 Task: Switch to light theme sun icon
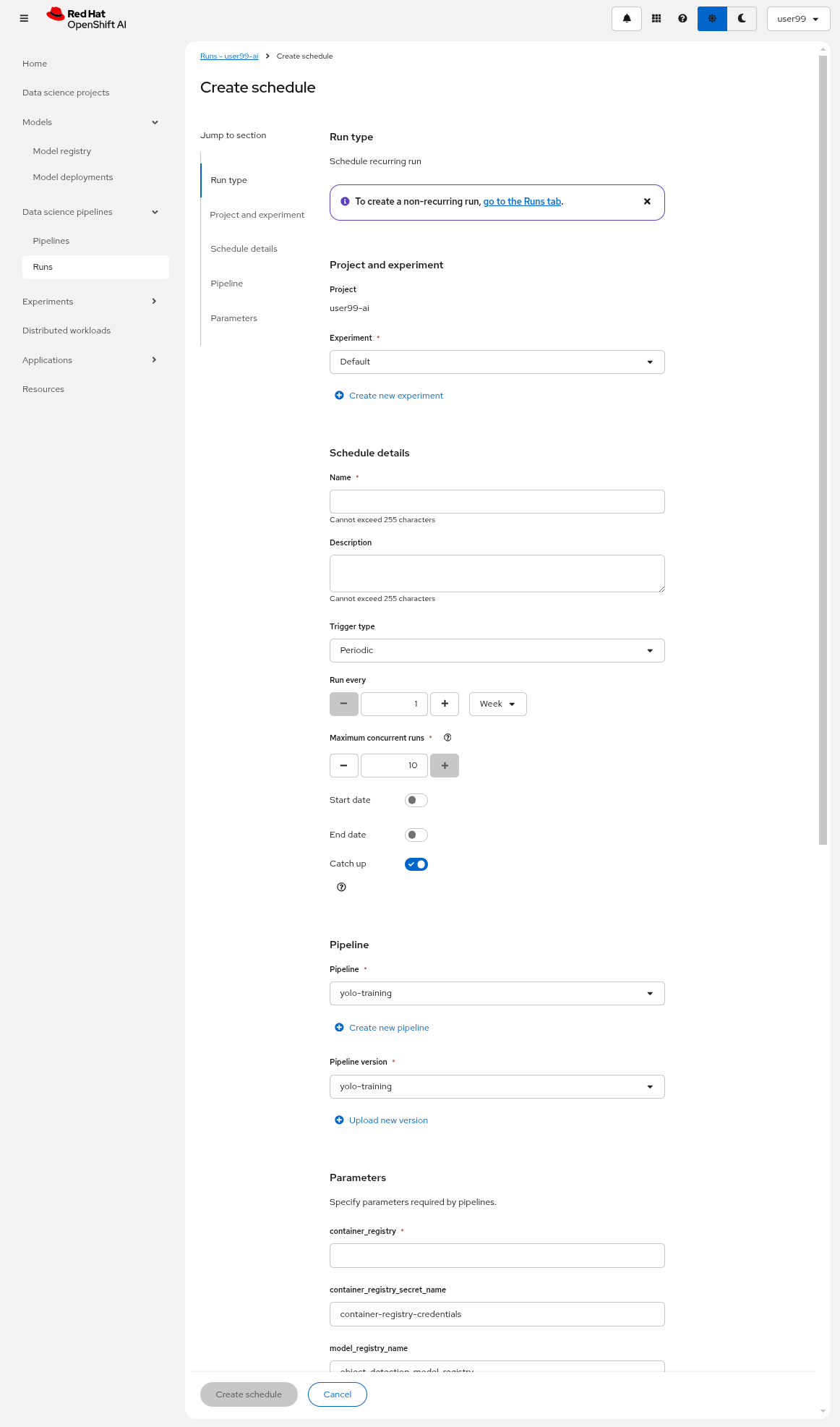point(712,19)
